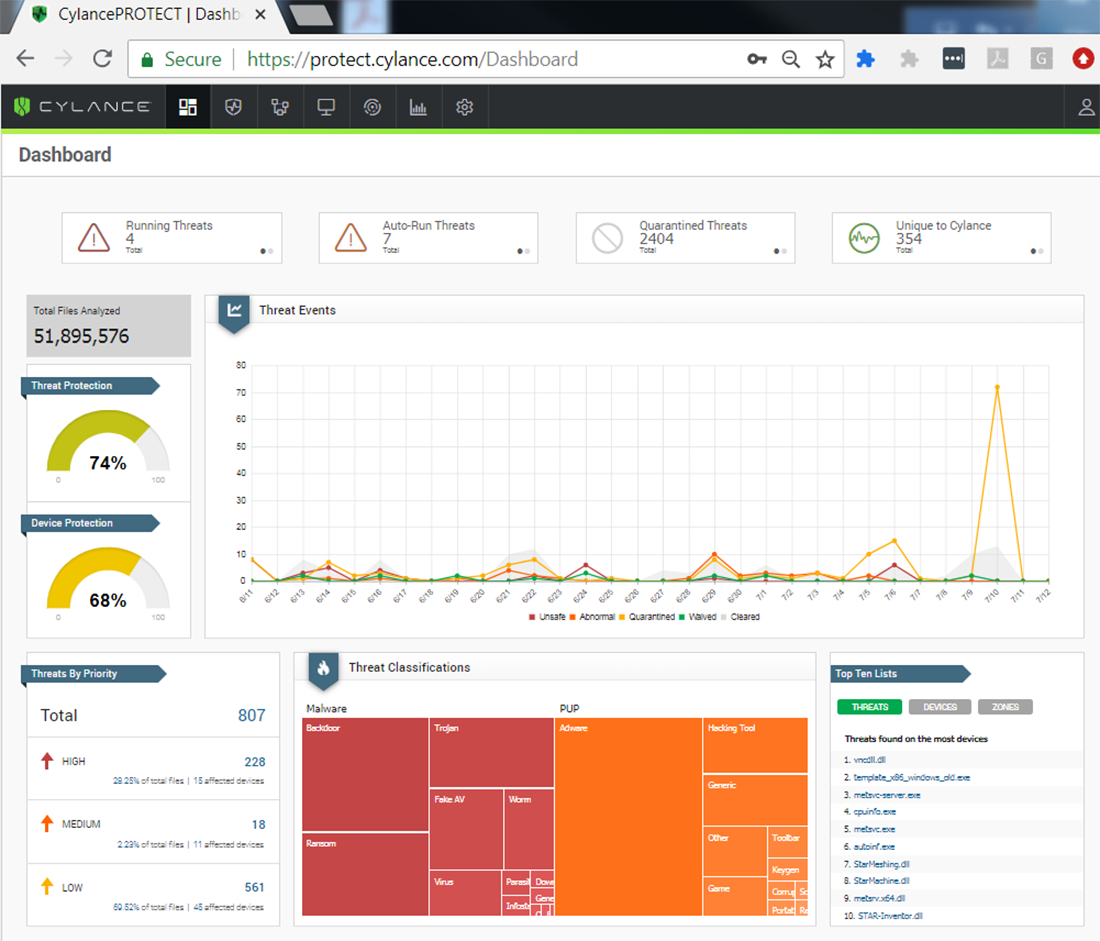Select the Backdoor malware treemap block
Viewport: 1100px width, 941px height.
click(365, 775)
